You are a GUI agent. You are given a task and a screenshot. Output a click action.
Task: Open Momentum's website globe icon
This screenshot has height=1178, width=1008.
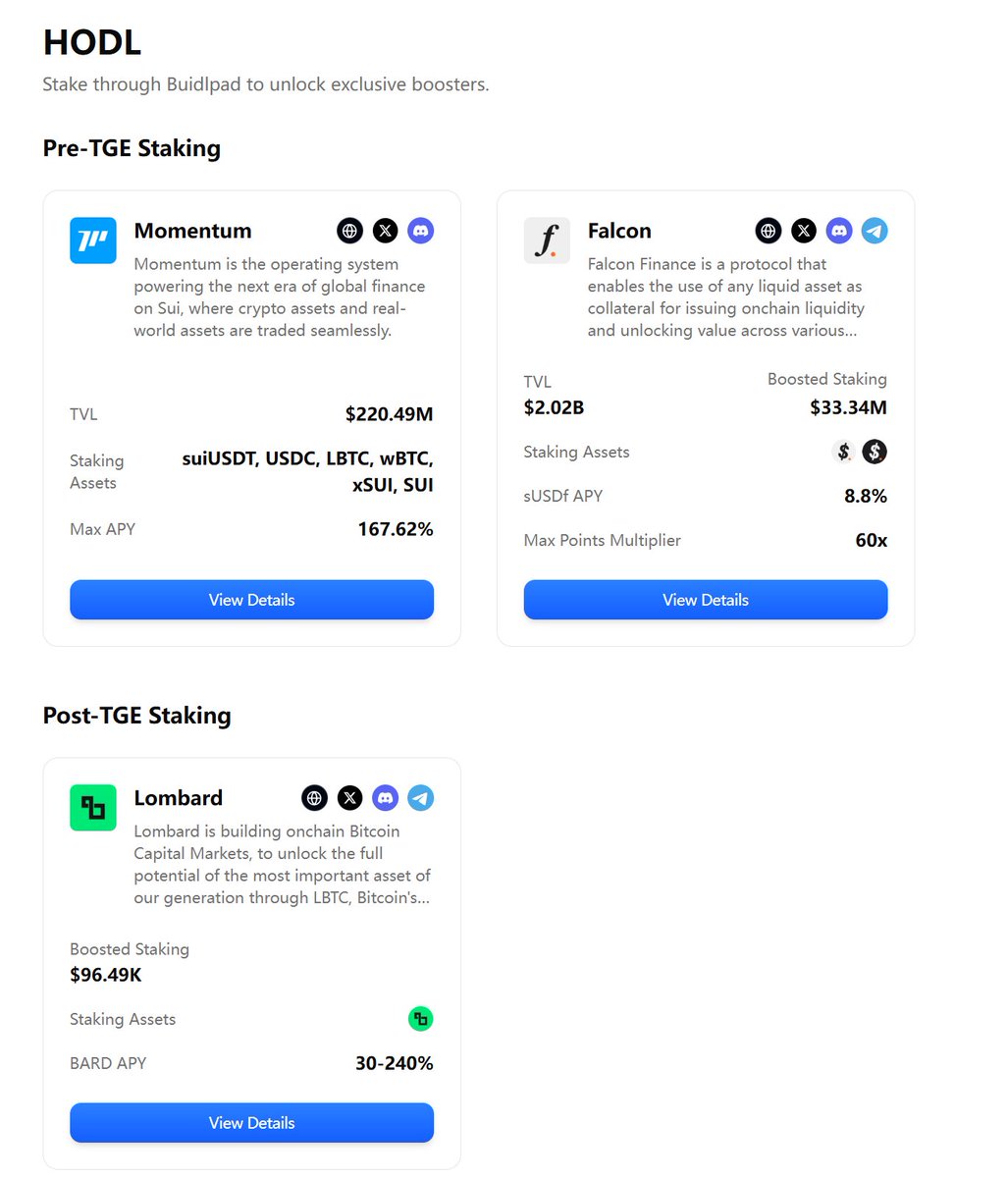click(350, 231)
